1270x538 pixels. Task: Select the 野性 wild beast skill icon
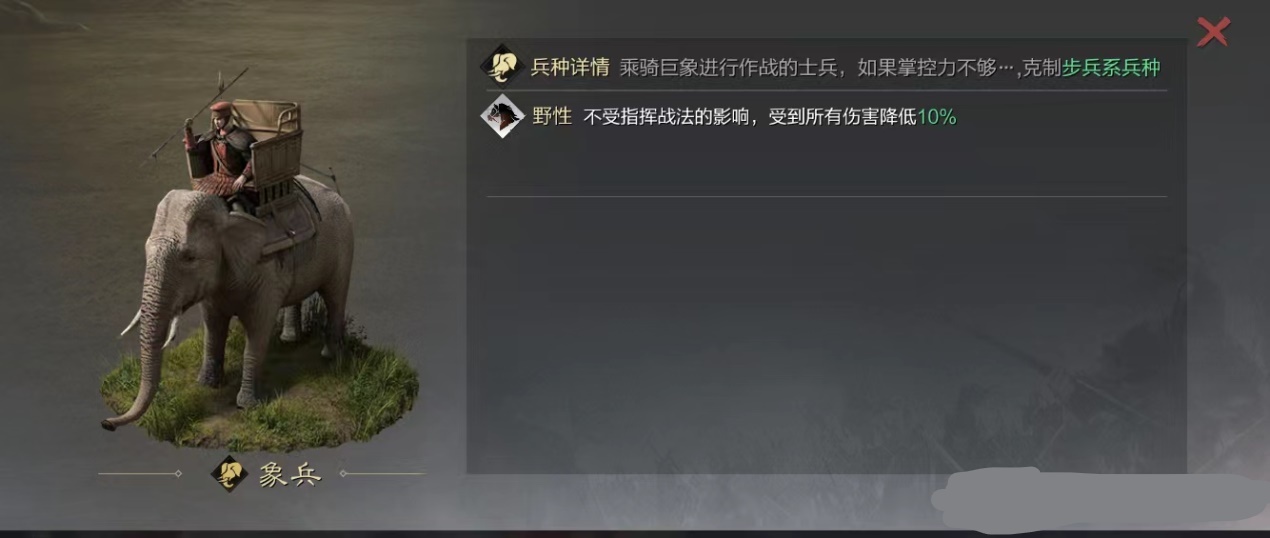502,116
